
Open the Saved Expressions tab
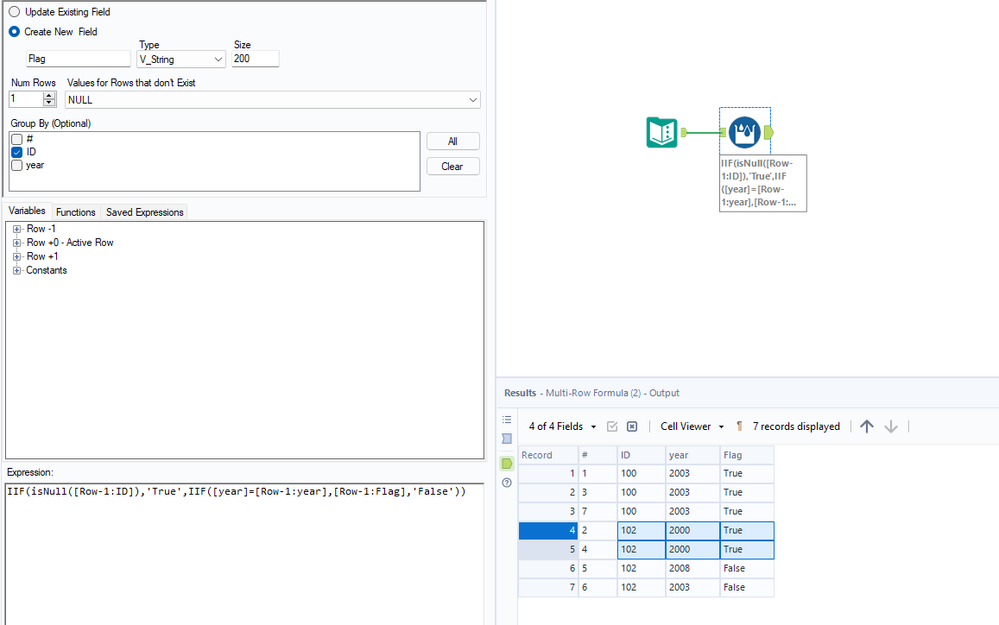point(145,212)
